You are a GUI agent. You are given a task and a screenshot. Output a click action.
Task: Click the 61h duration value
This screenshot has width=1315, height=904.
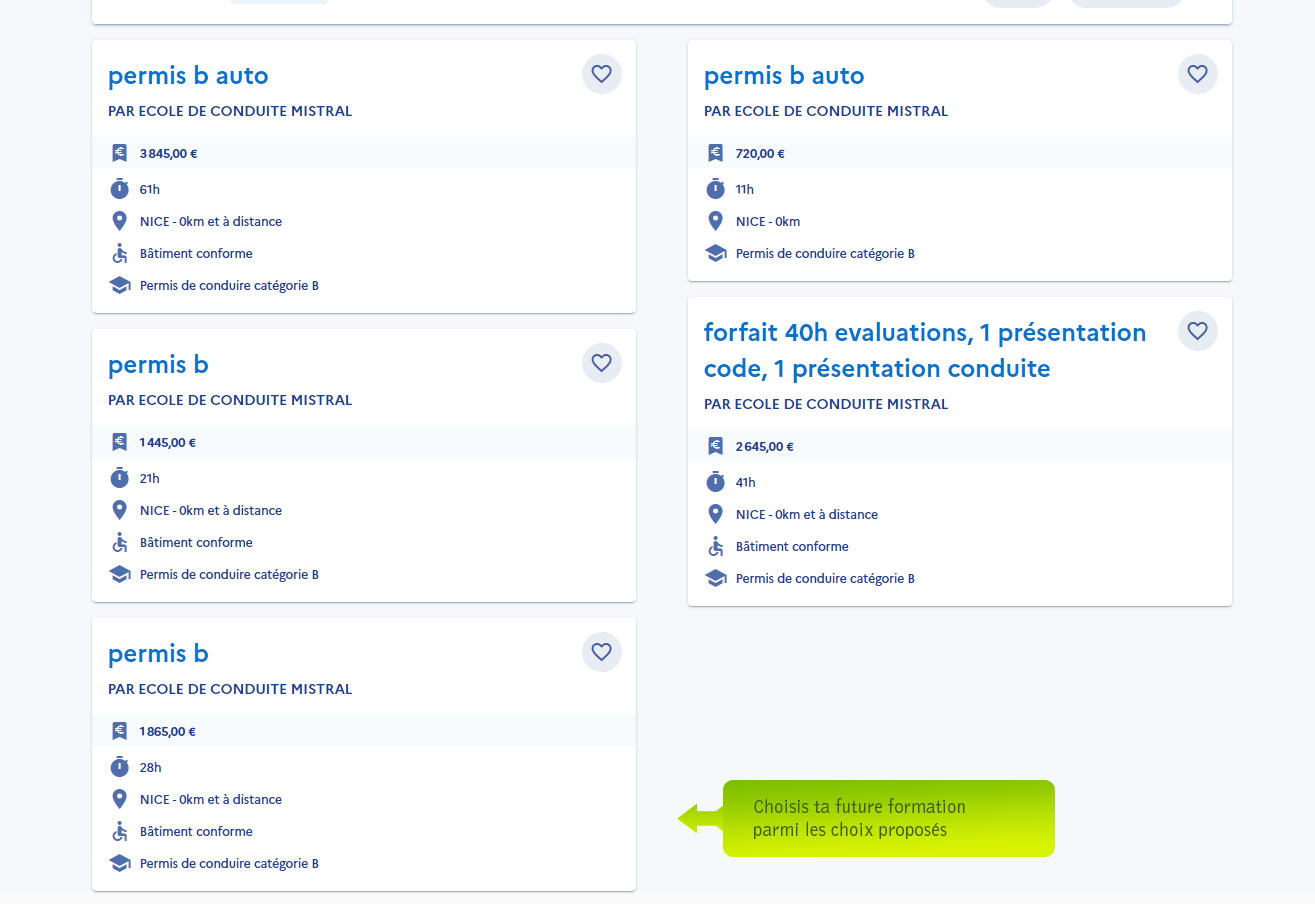pyautogui.click(x=150, y=189)
